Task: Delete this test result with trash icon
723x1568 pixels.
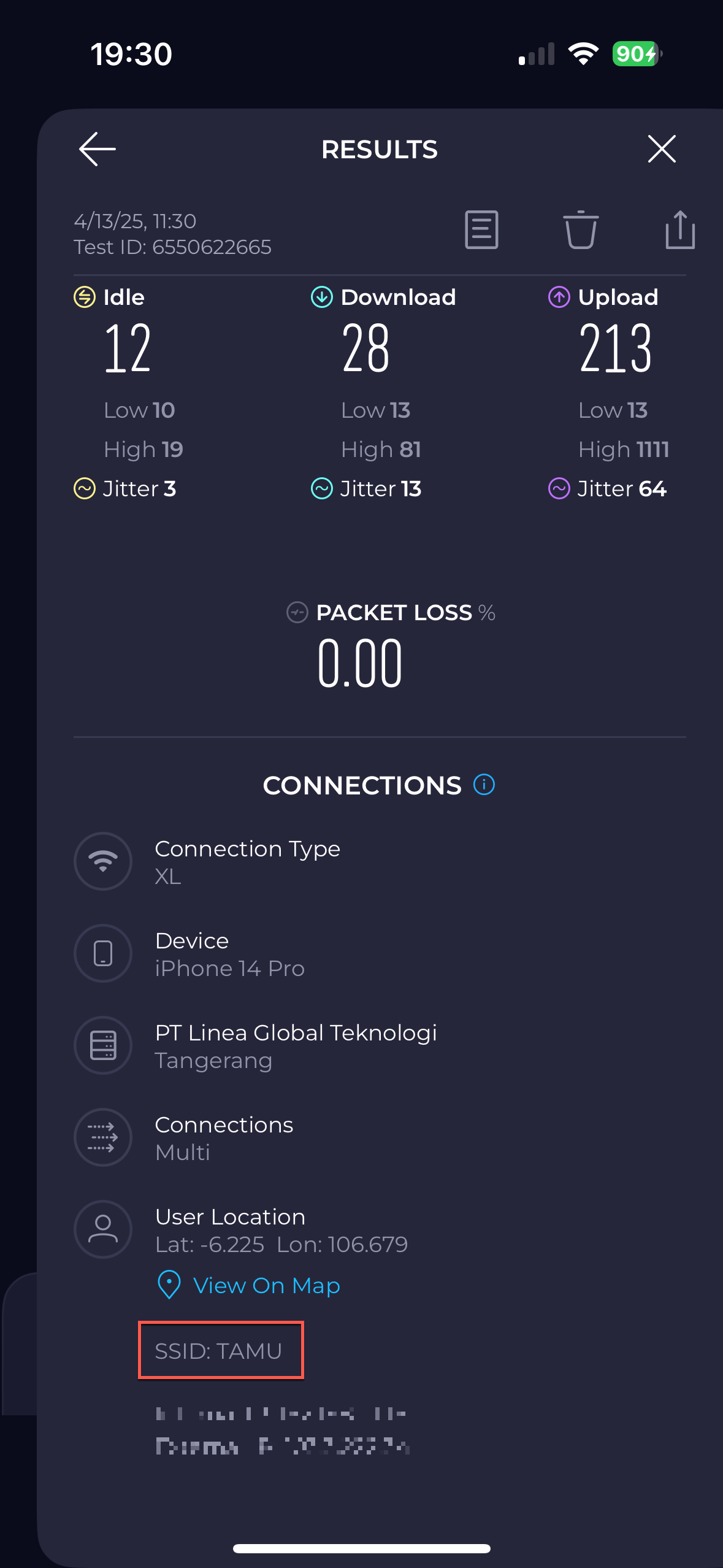Action: point(581,230)
